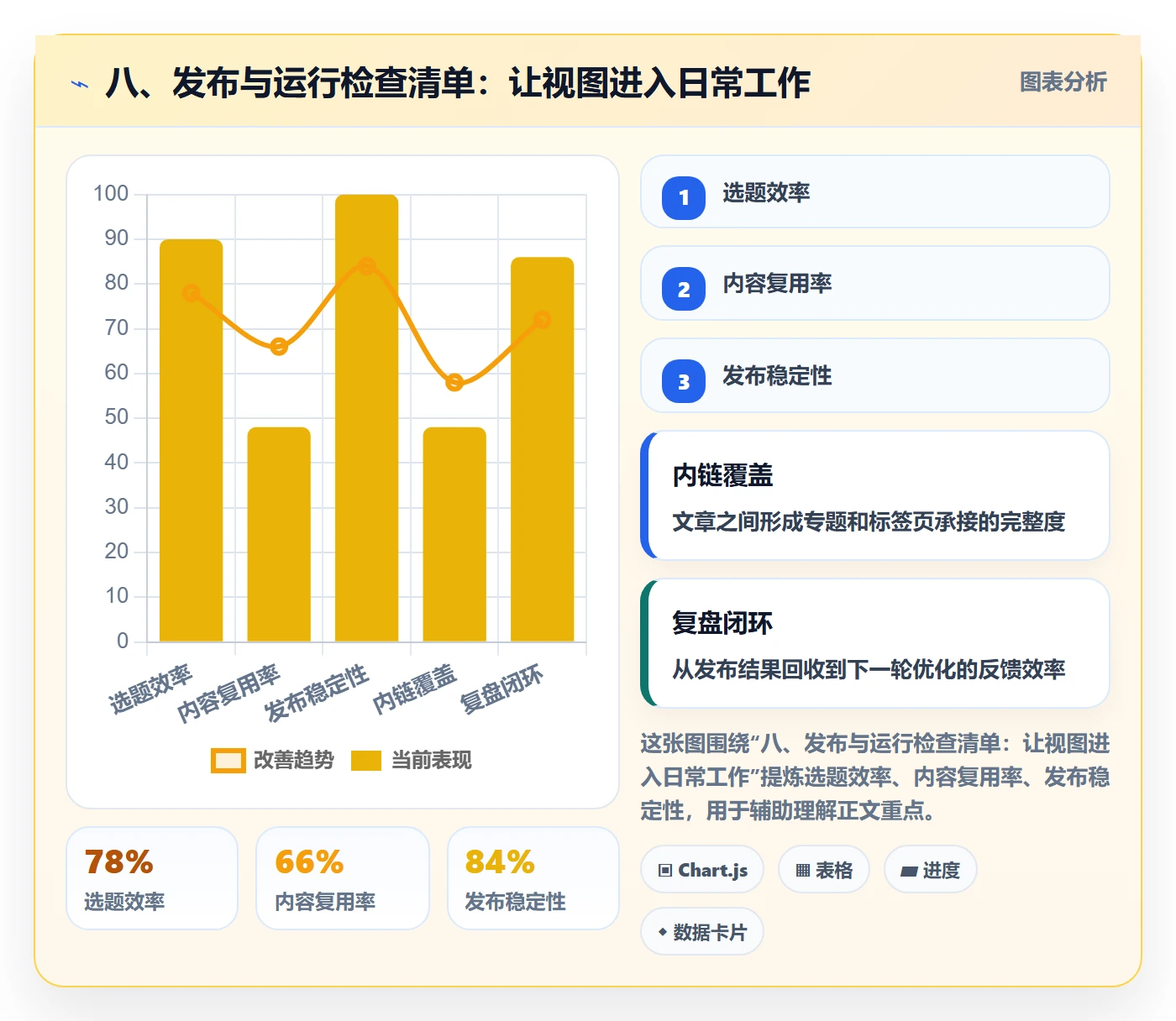Select the 内链覆盖 description card
The image size is (1176, 1021).
pos(874,495)
